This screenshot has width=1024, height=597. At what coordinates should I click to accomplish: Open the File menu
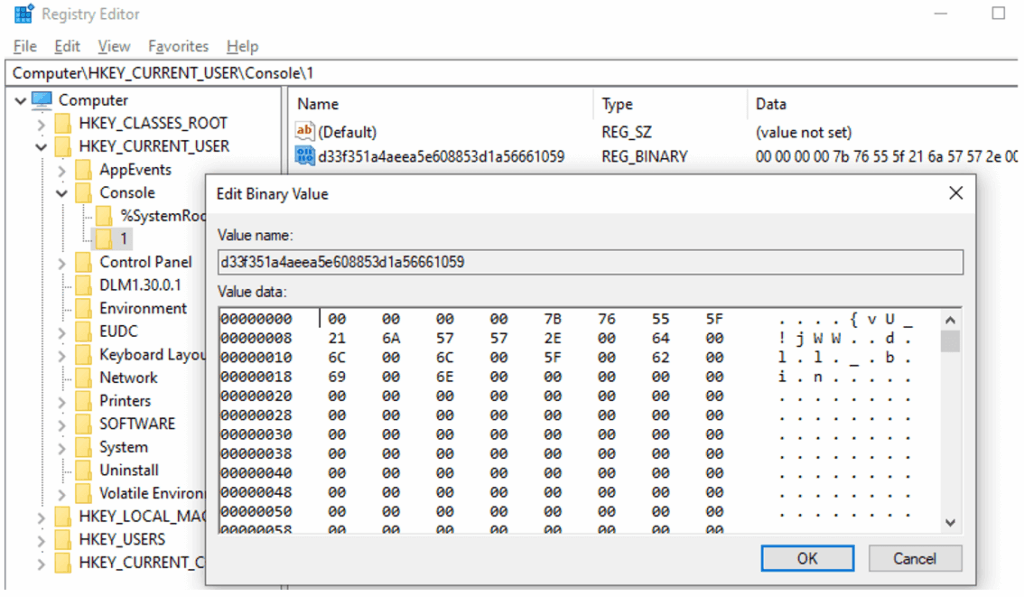[x=25, y=46]
